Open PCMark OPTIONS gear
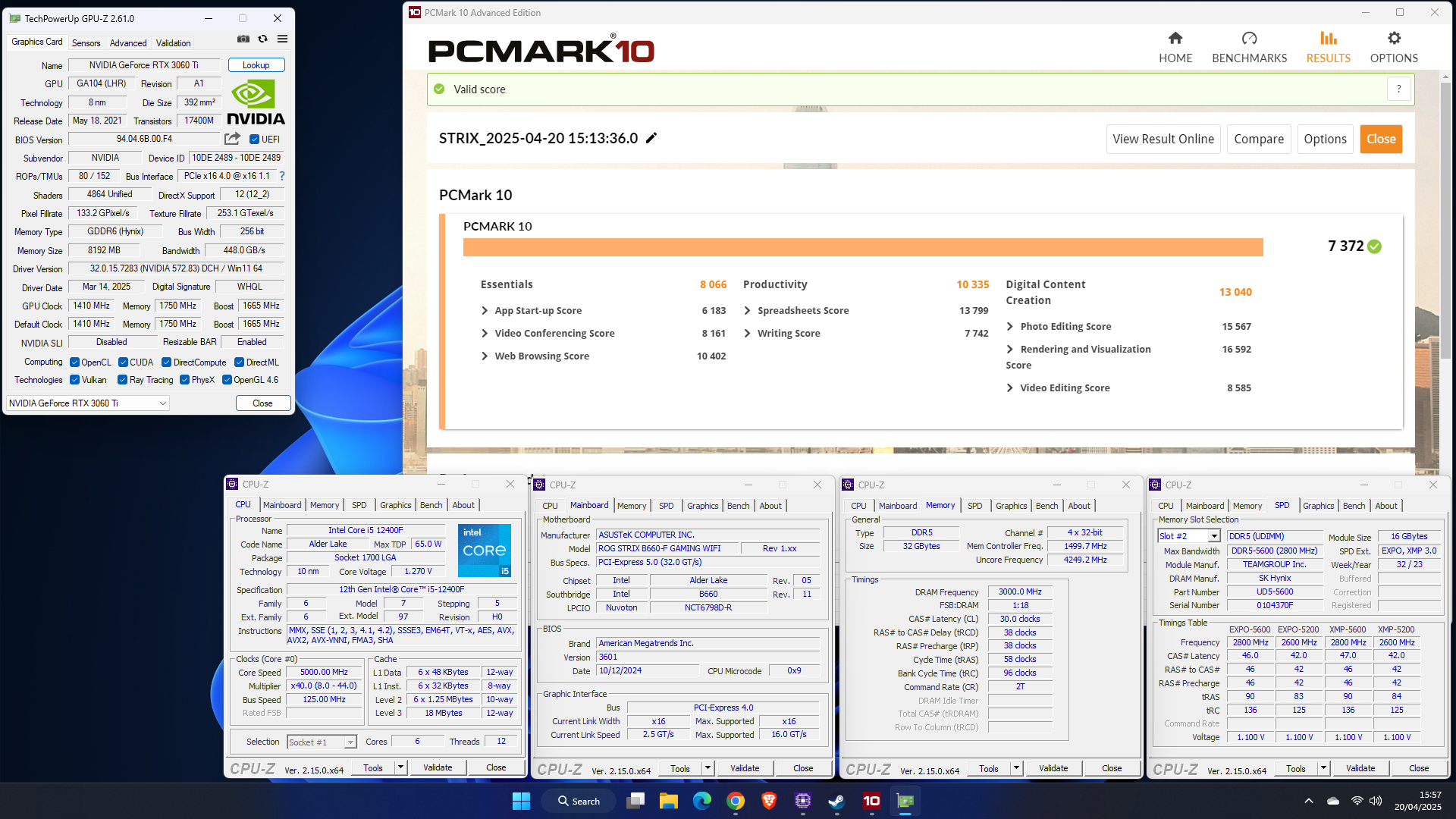 tap(1394, 47)
